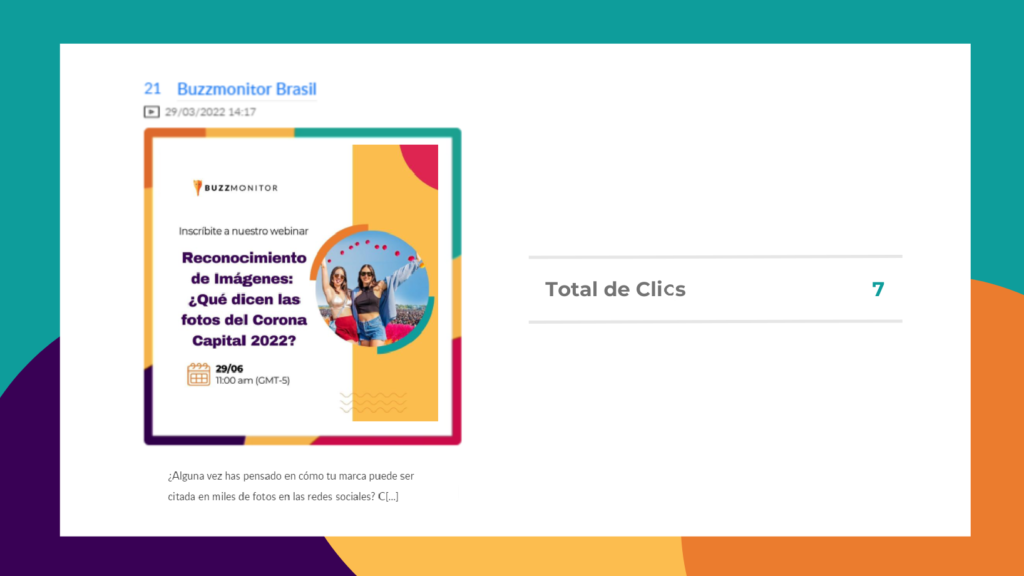This screenshot has width=1024, height=576.
Task: Click the Inscríbite a nuestro webinar text
Action: [x=244, y=231]
